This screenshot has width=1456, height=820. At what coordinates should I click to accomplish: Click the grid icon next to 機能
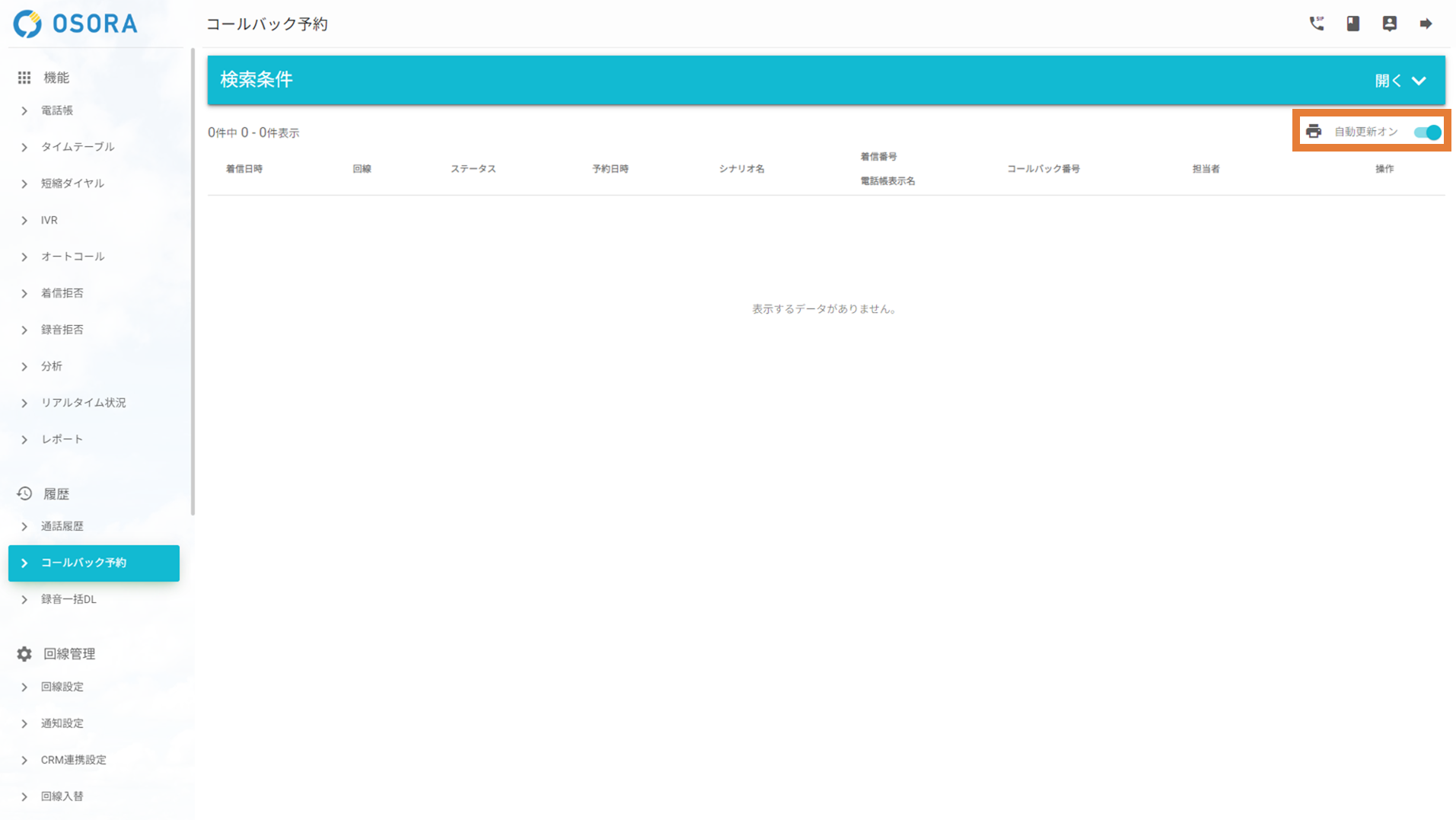(x=24, y=78)
